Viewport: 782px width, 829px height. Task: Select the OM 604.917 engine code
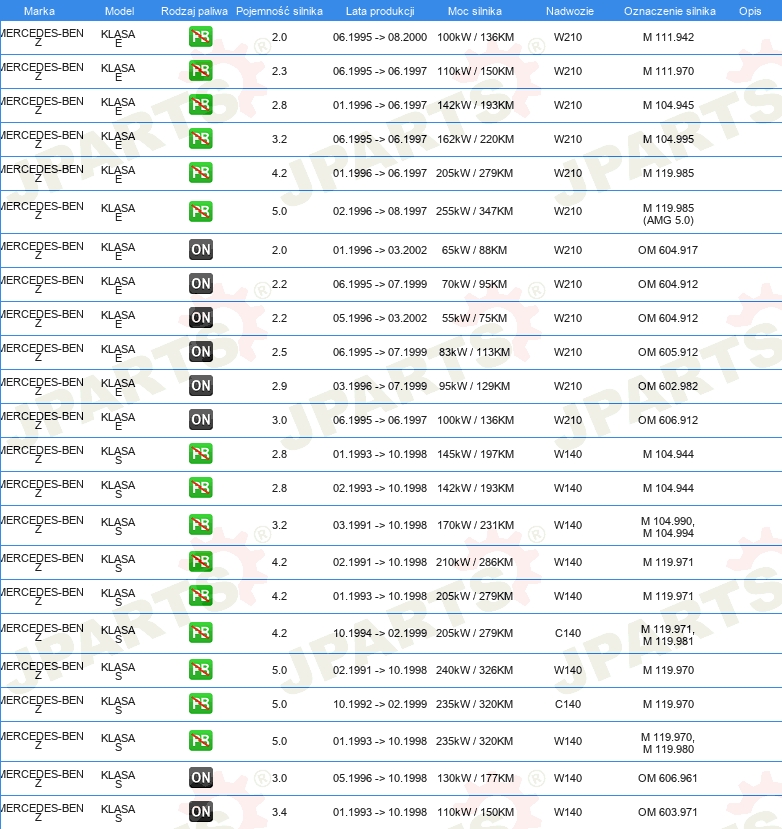click(668, 250)
